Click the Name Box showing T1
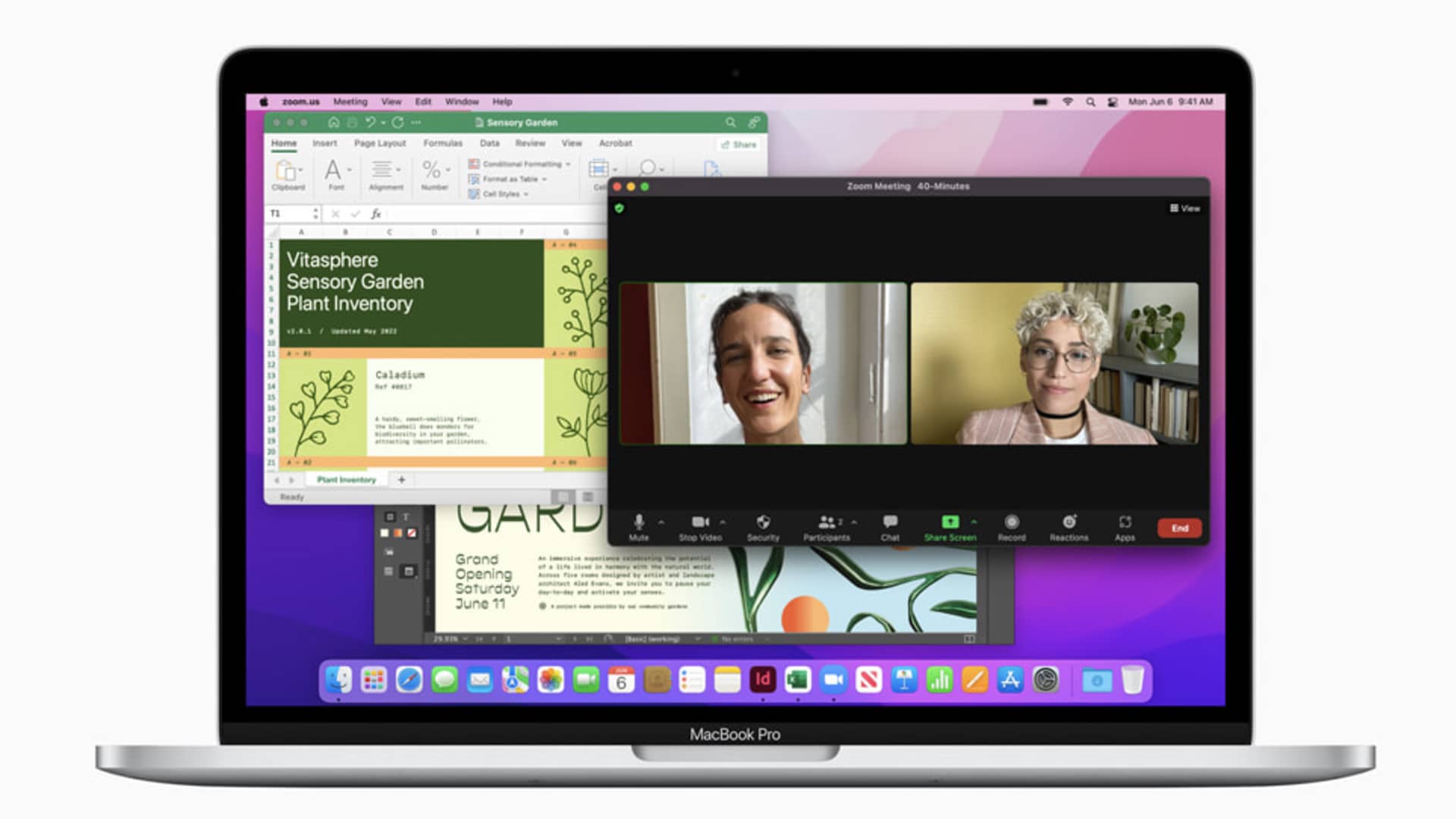 [290, 214]
